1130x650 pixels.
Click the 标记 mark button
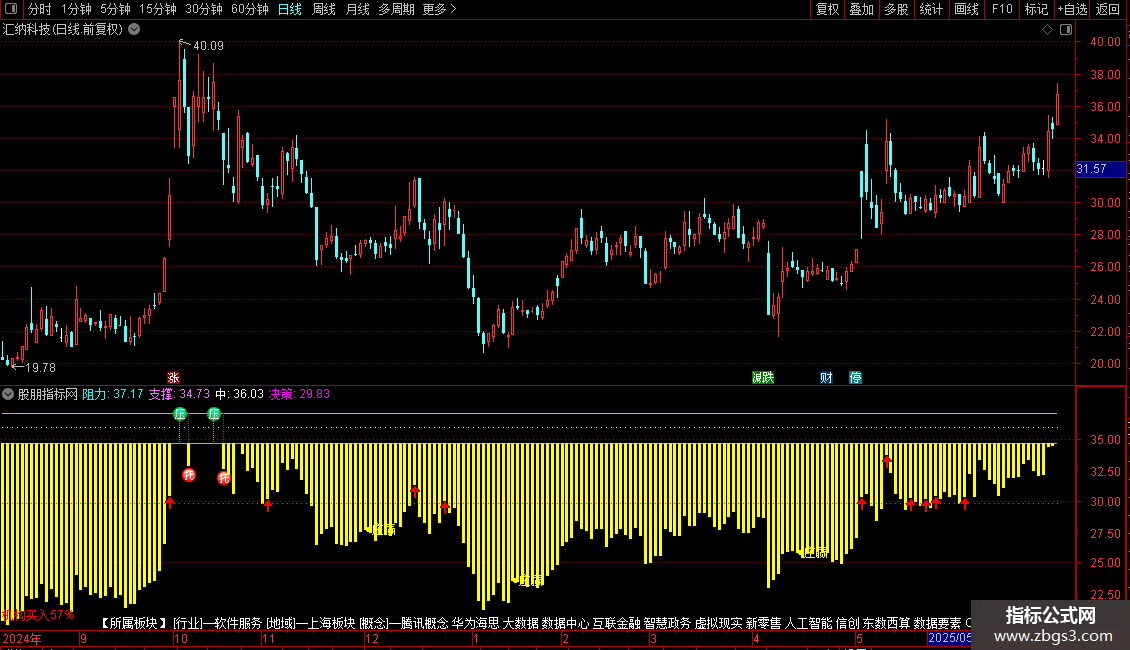coord(1036,9)
